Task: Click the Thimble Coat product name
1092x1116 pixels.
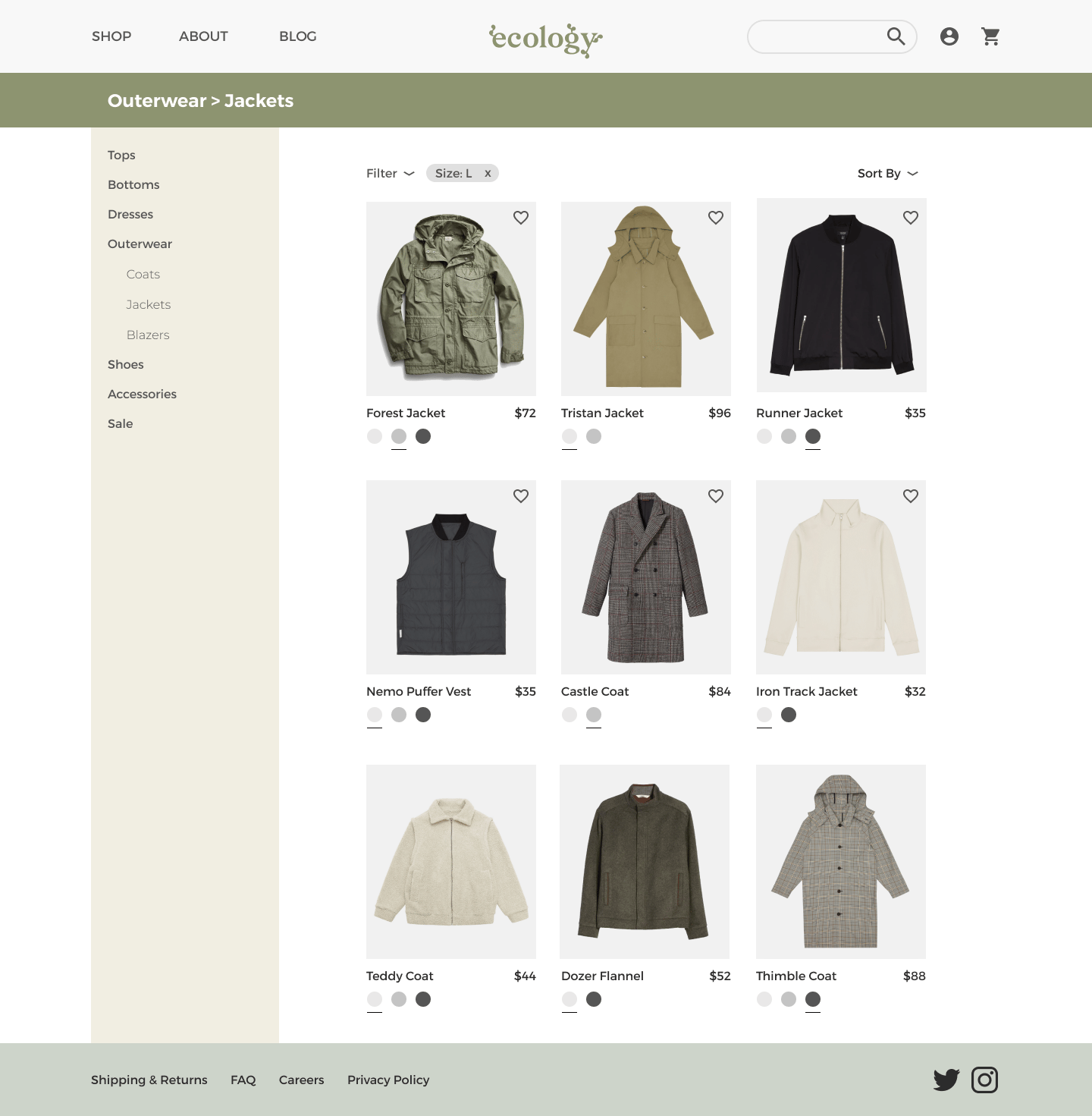Action: coord(796,976)
